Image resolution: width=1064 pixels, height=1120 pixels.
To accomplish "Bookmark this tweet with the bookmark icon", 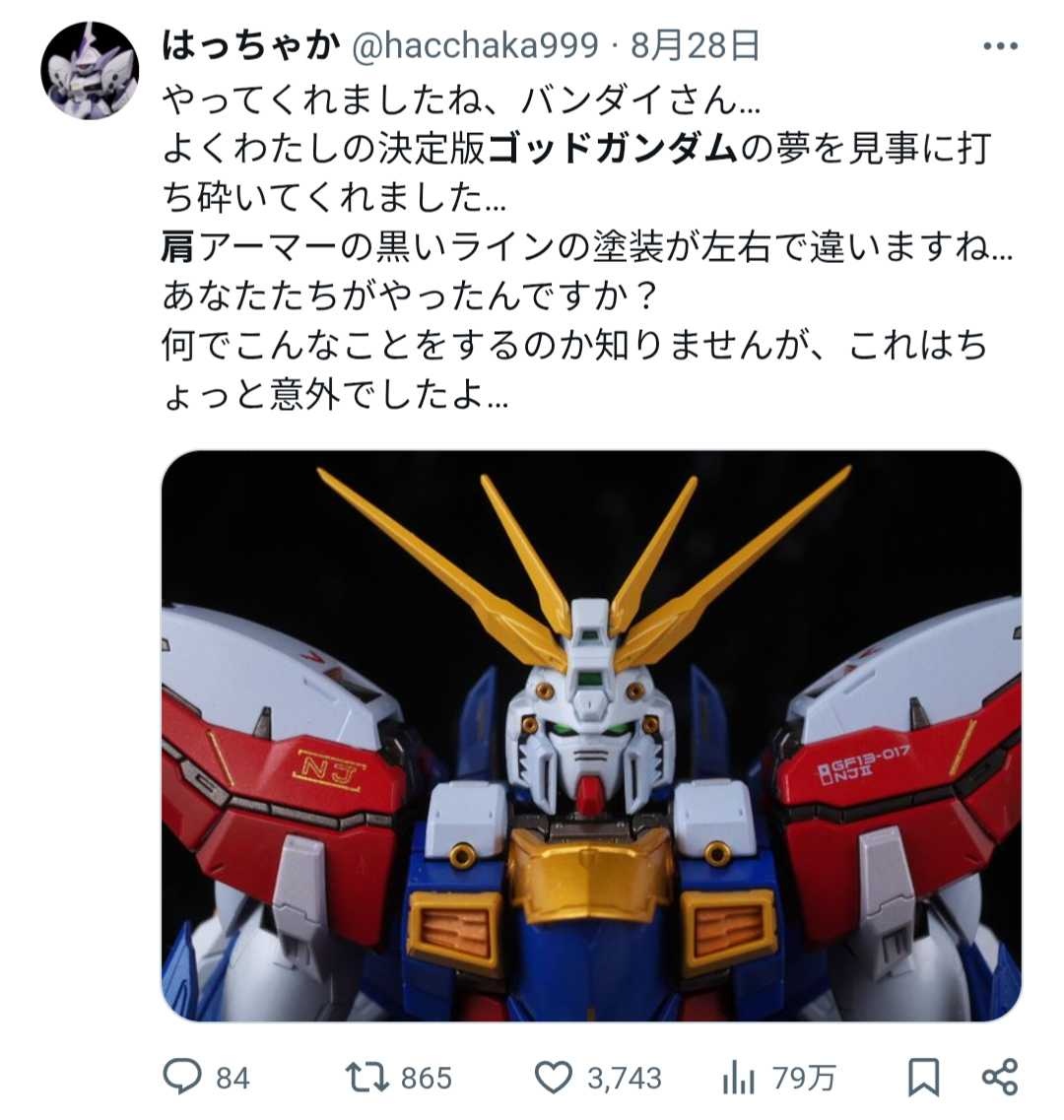I will (x=923, y=1077).
